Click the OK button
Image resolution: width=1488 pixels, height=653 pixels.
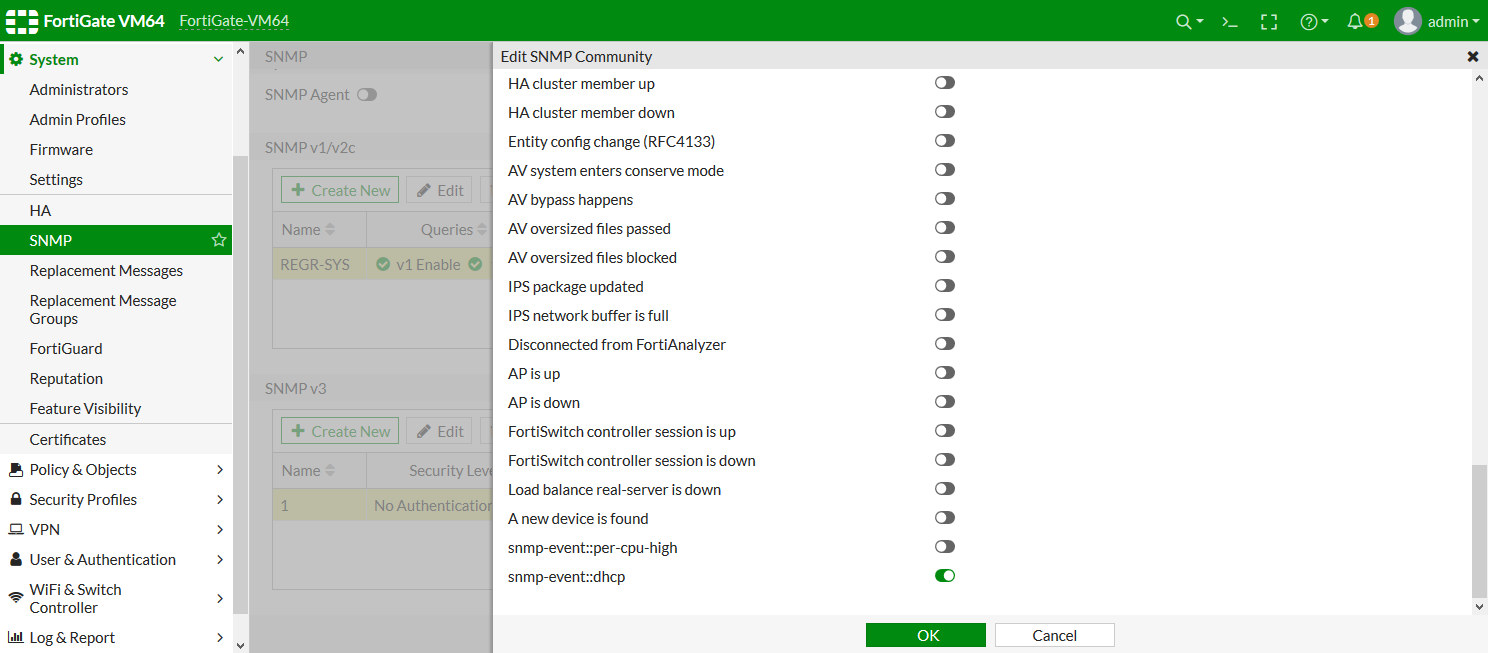(925, 635)
